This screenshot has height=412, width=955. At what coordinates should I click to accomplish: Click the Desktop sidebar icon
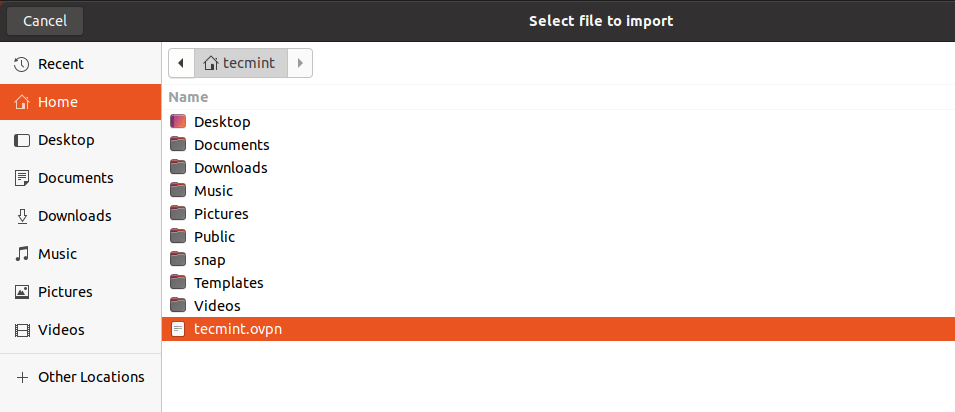click(x=21, y=140)
